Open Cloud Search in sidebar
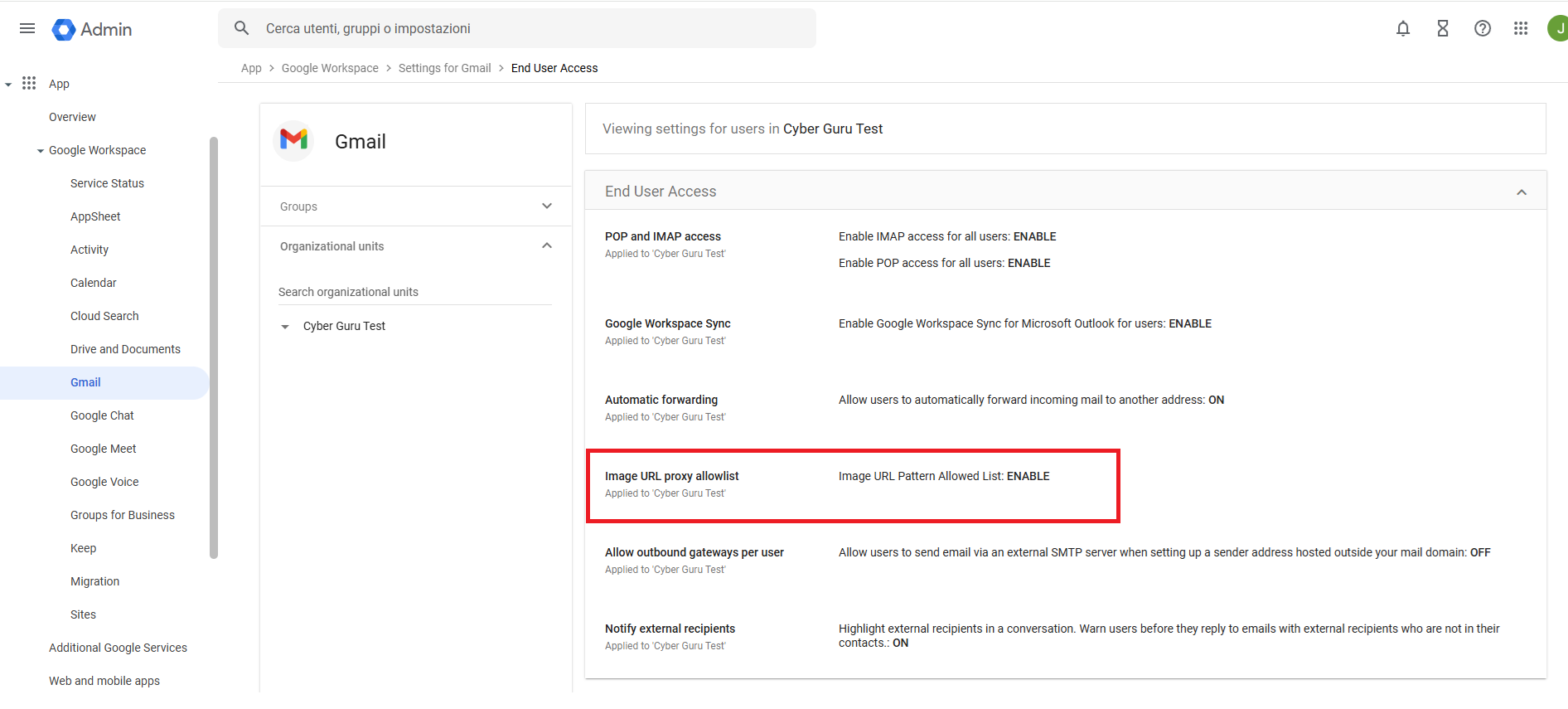Screen dimensions: 1568x709 104,316
